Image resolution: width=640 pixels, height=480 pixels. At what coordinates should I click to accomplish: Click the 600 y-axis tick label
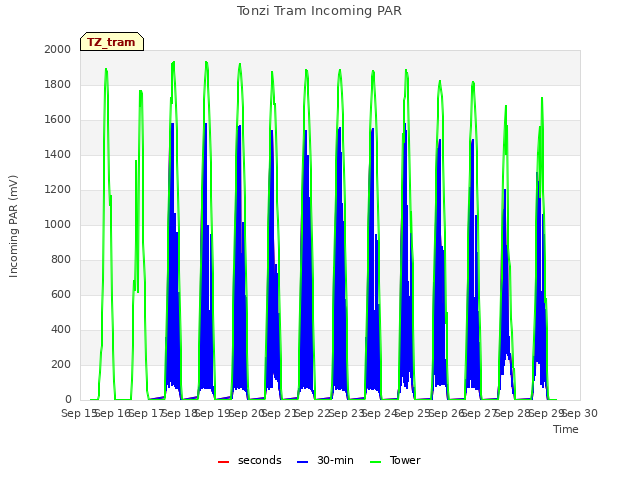61,294
